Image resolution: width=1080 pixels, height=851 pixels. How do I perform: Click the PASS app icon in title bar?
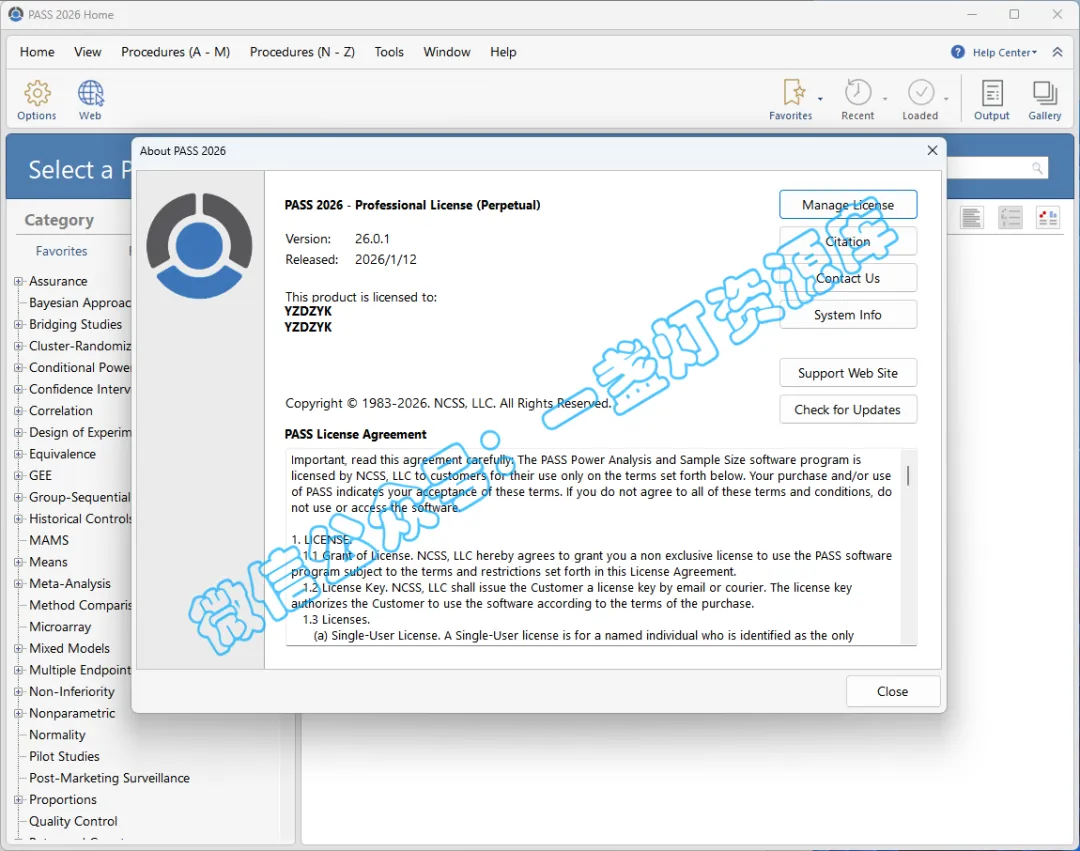coord(15,14)
